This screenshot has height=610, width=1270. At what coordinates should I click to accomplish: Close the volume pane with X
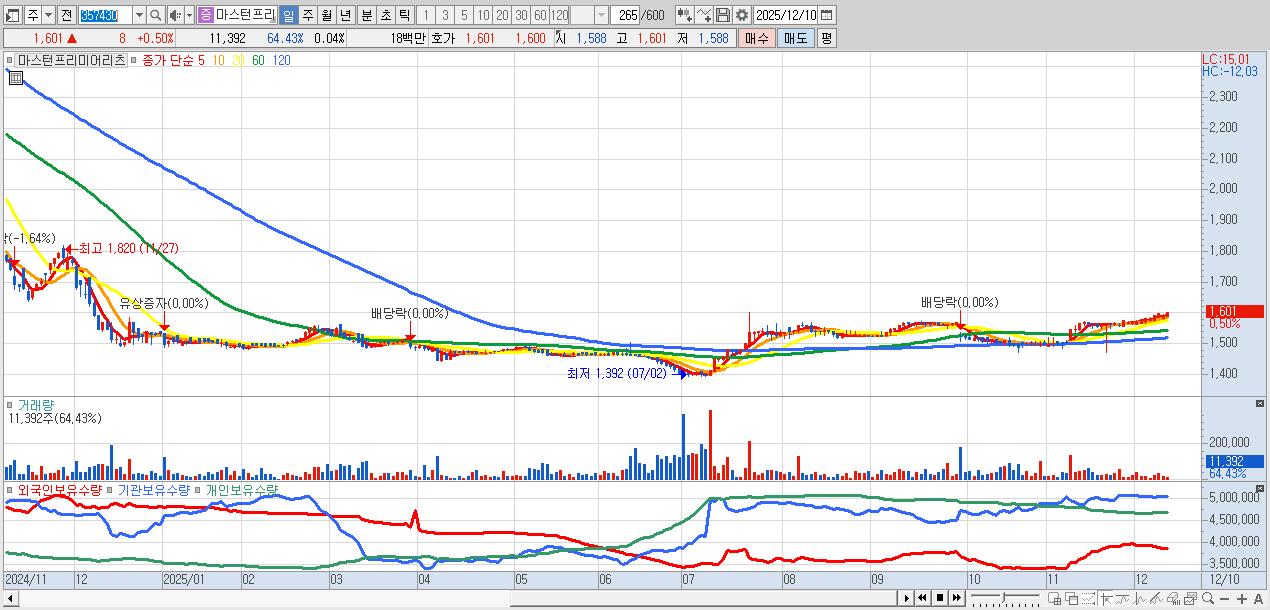tap(1260, 403)
